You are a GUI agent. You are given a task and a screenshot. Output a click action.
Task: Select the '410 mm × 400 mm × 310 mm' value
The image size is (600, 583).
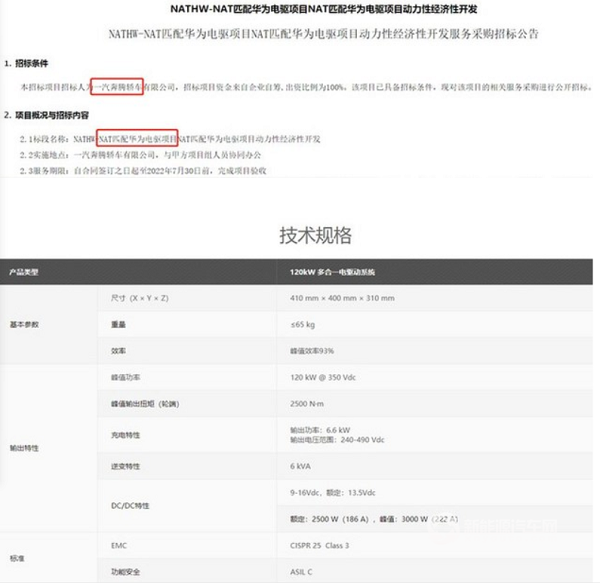point(342,299)
